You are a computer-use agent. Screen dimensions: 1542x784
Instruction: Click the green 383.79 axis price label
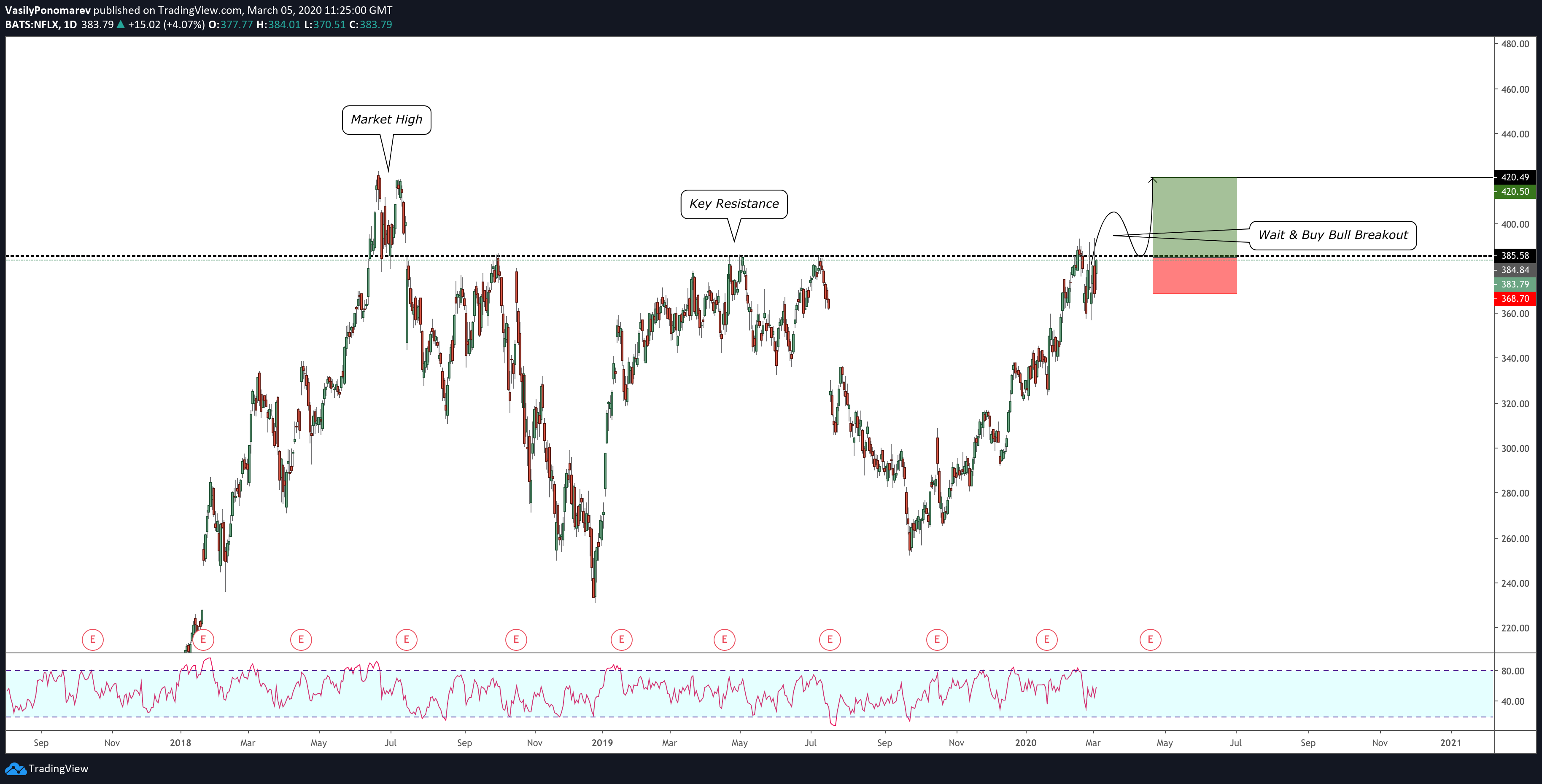click(x=1515, y=284)
